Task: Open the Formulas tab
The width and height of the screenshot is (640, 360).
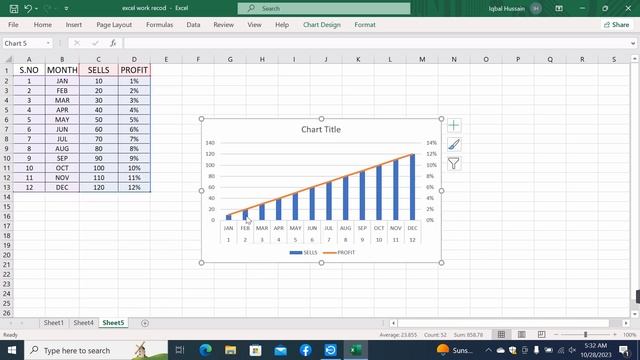Action: pos(159,25)
